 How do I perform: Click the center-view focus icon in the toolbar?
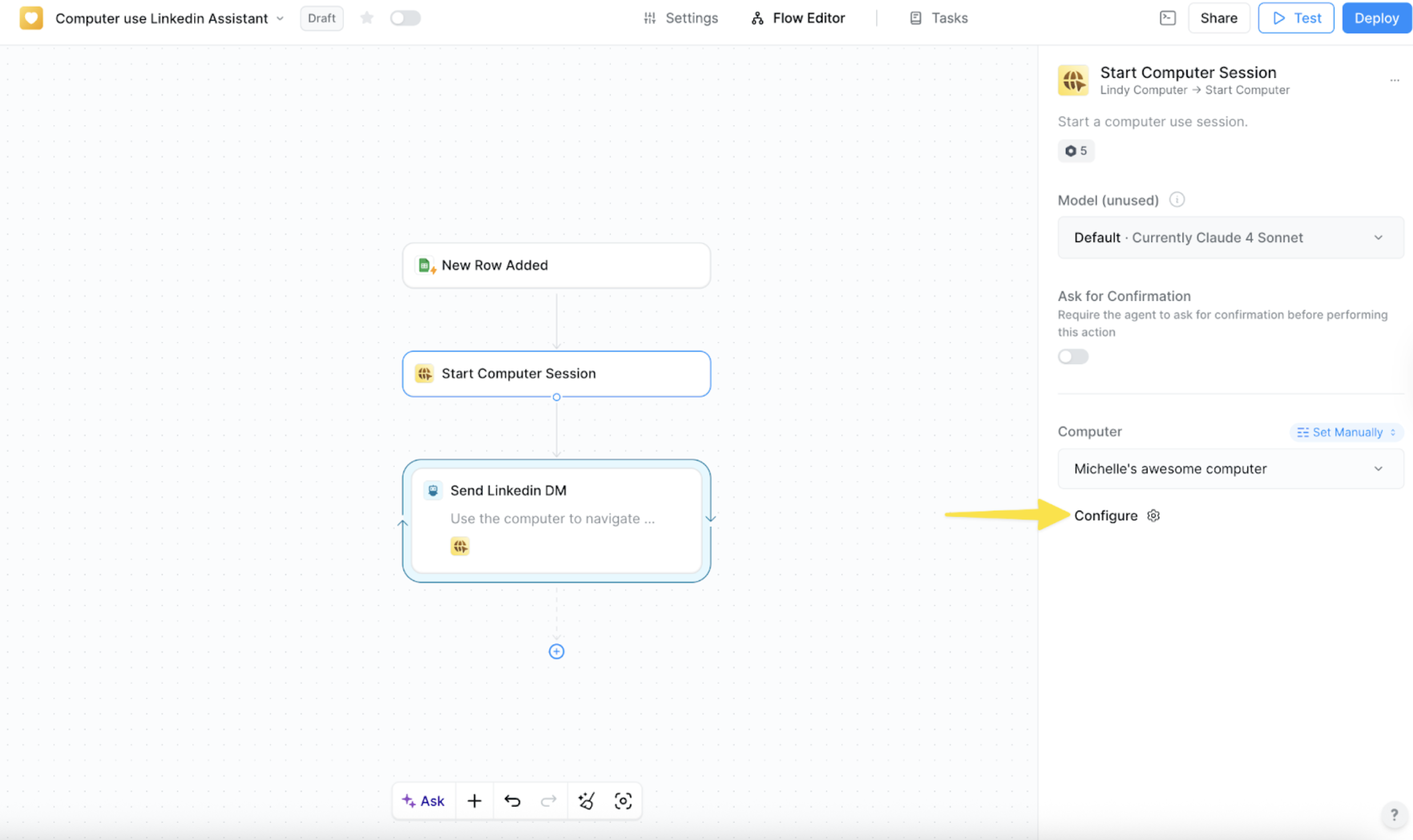pos(623,800)
